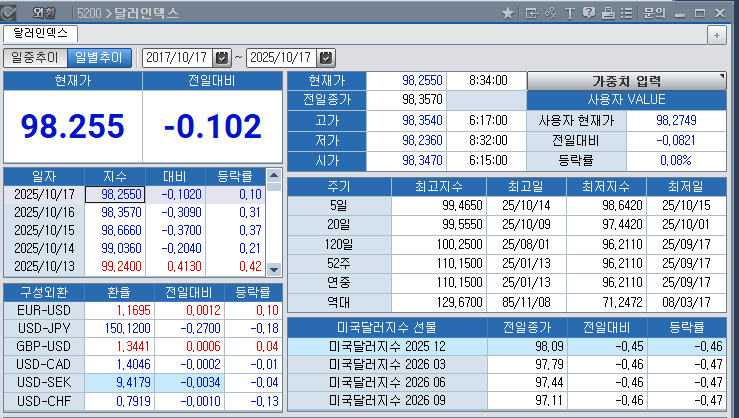Viewport: 739px width, 418px height.
Task: Click the export screen icon in title bar
Action: pyautogui.click(x=531, y=12)
